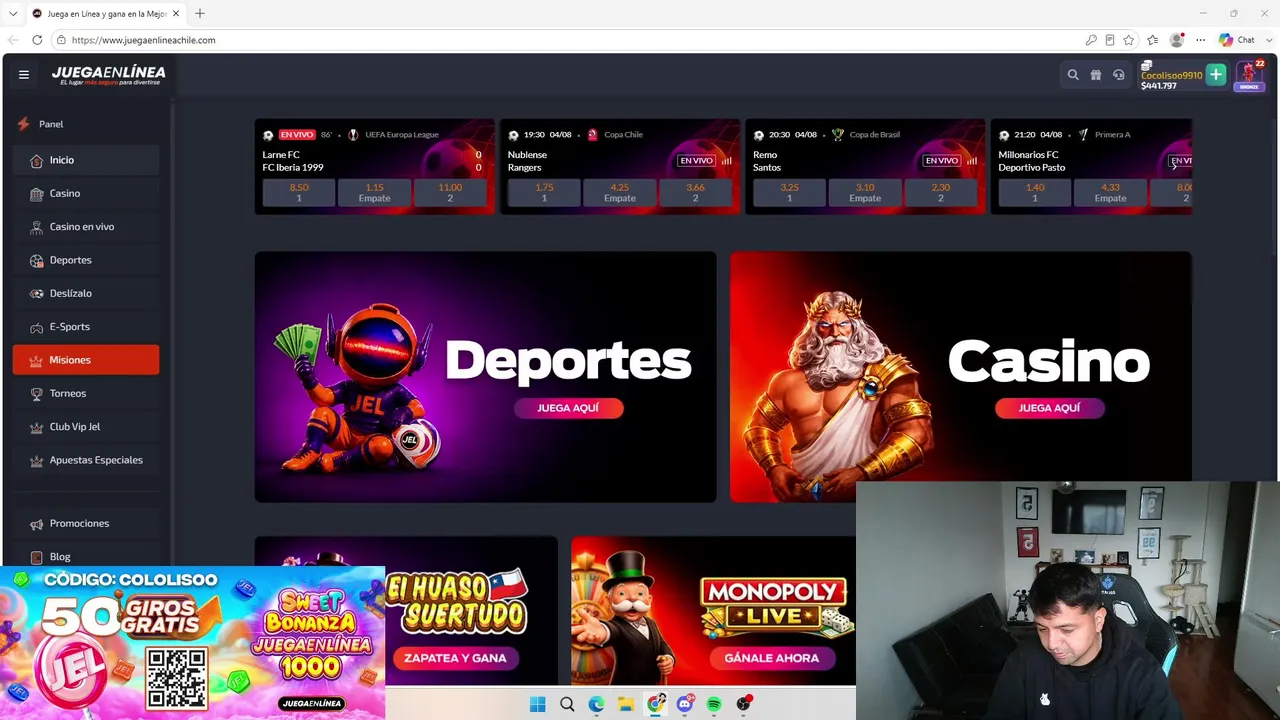This screenshot has width=1280, height=720.
Task: Click Zapatea y Gana button
Action: [x=455, y=658]
